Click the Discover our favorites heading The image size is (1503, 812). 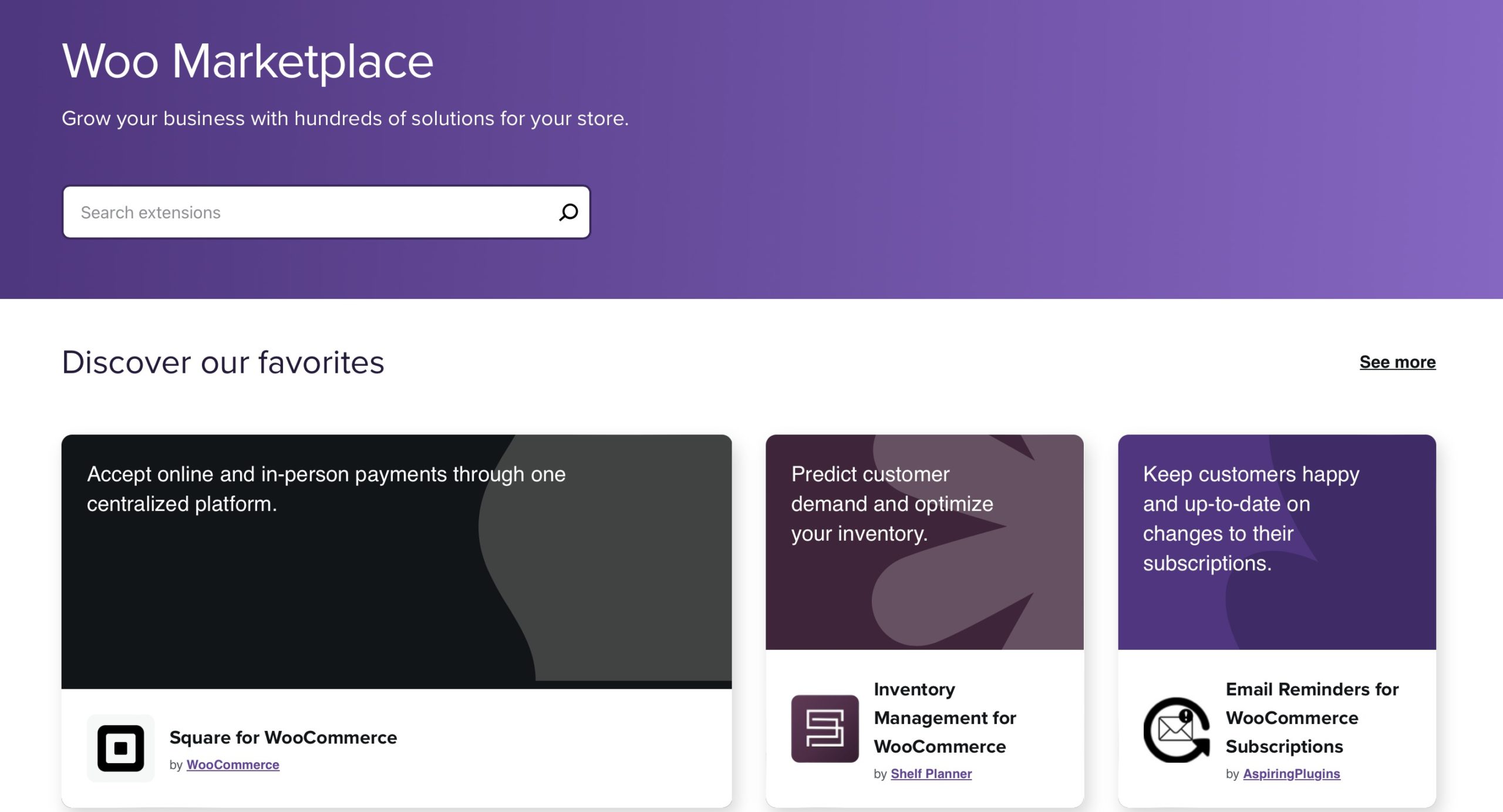(x=223, y=362)
